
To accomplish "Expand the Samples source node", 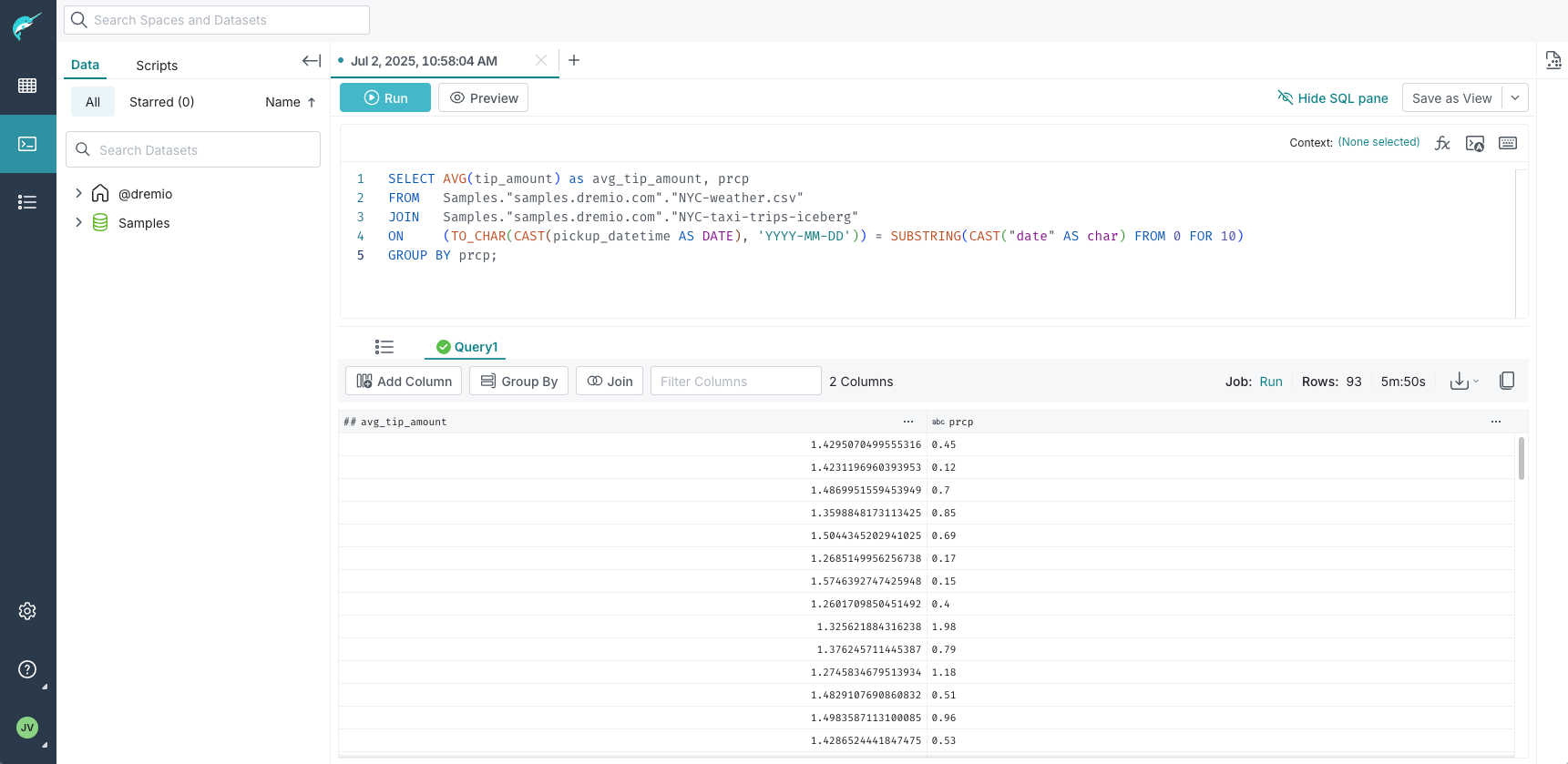I will click(x=78, y=222).
